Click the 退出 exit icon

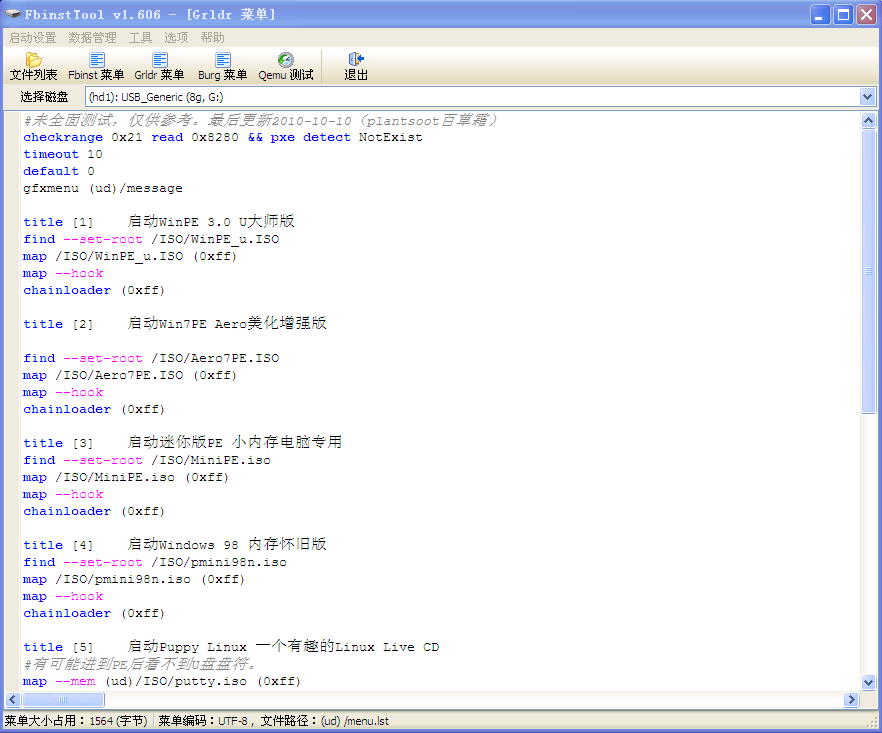pyautogui.click(x=356, y=66)
